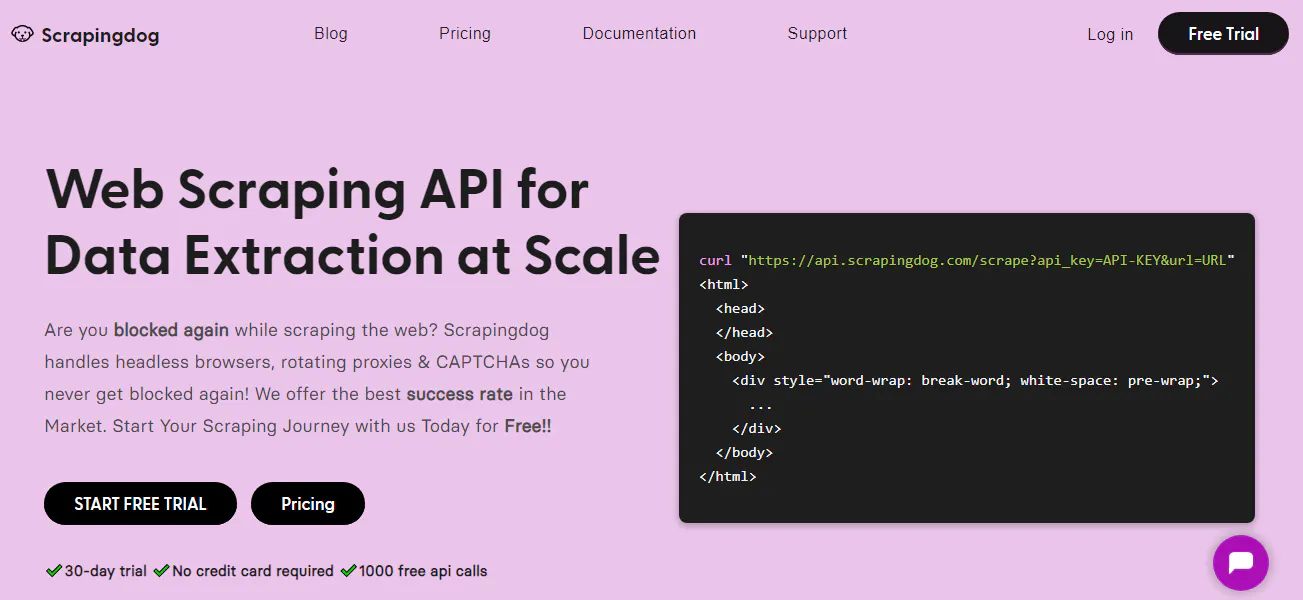Select the checkmark before 1000 free api calls
The width and height of the screenshot is (1303, 600).
347,570
